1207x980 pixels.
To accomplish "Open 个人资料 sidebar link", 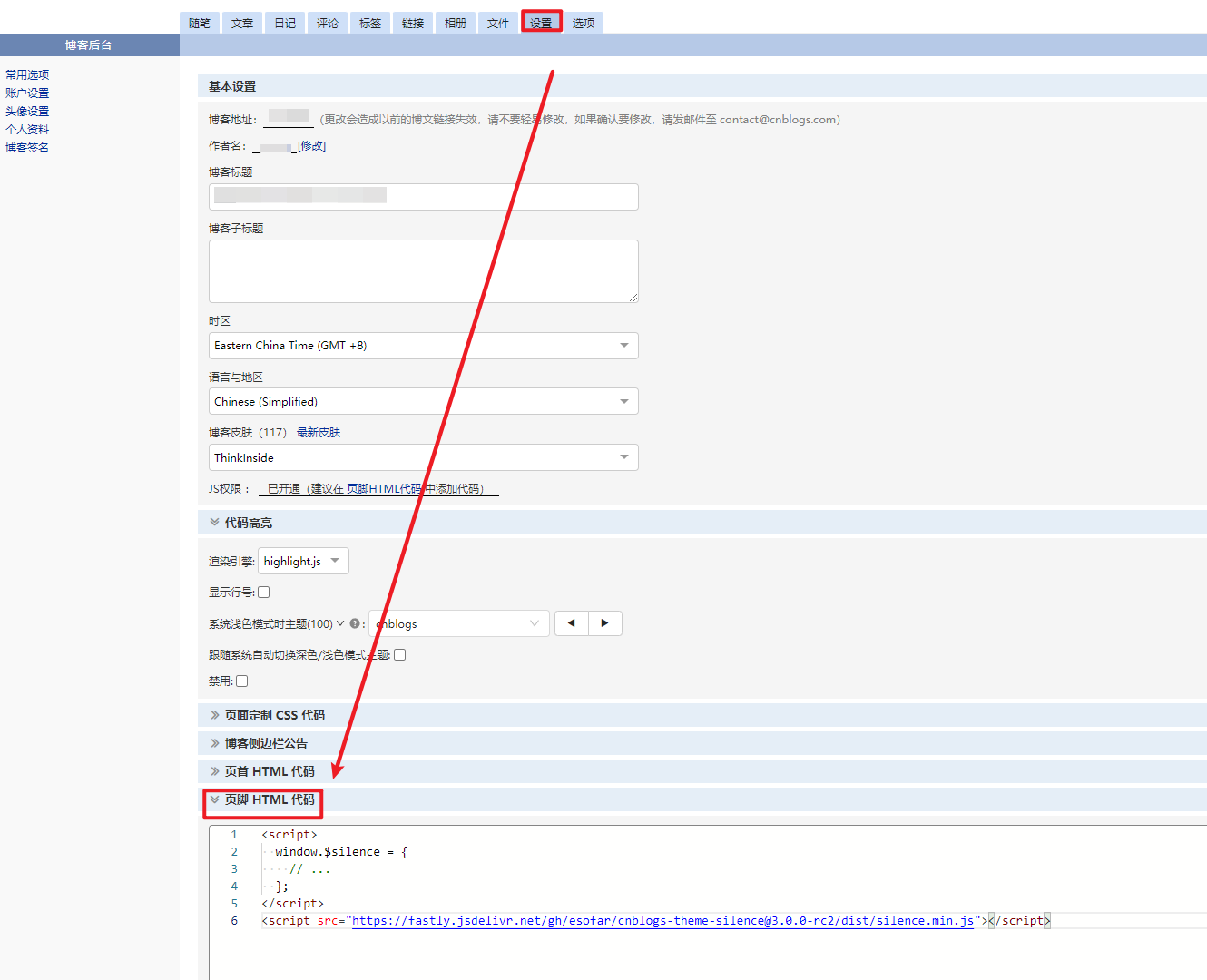I will click(x=27, y=129).
